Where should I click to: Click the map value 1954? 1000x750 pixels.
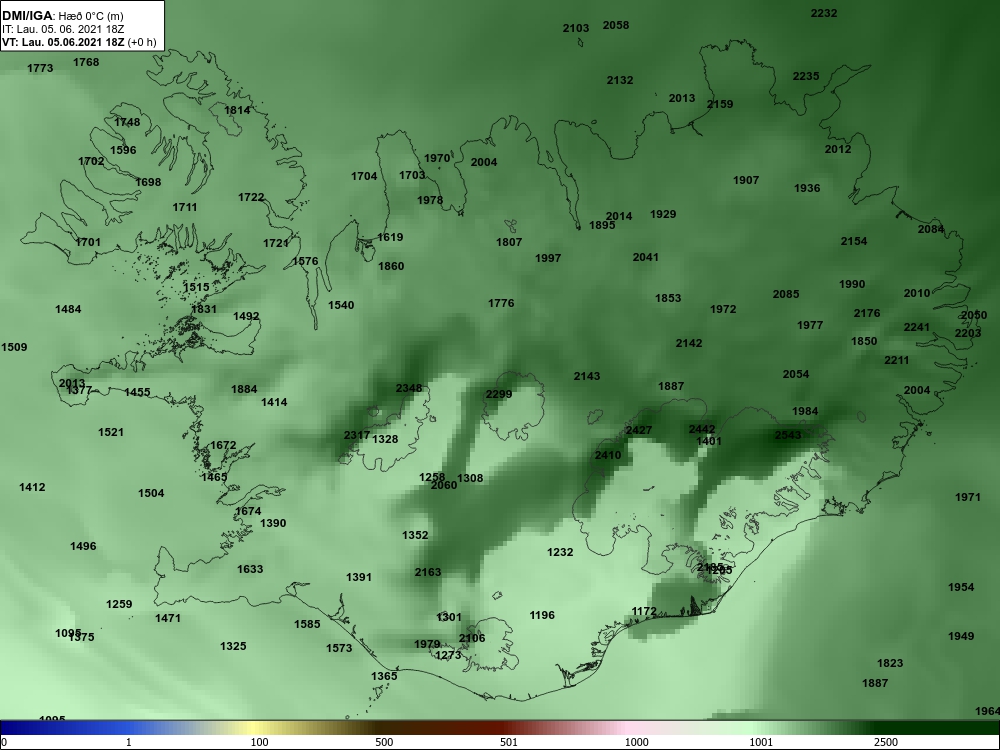pos(961,587)
